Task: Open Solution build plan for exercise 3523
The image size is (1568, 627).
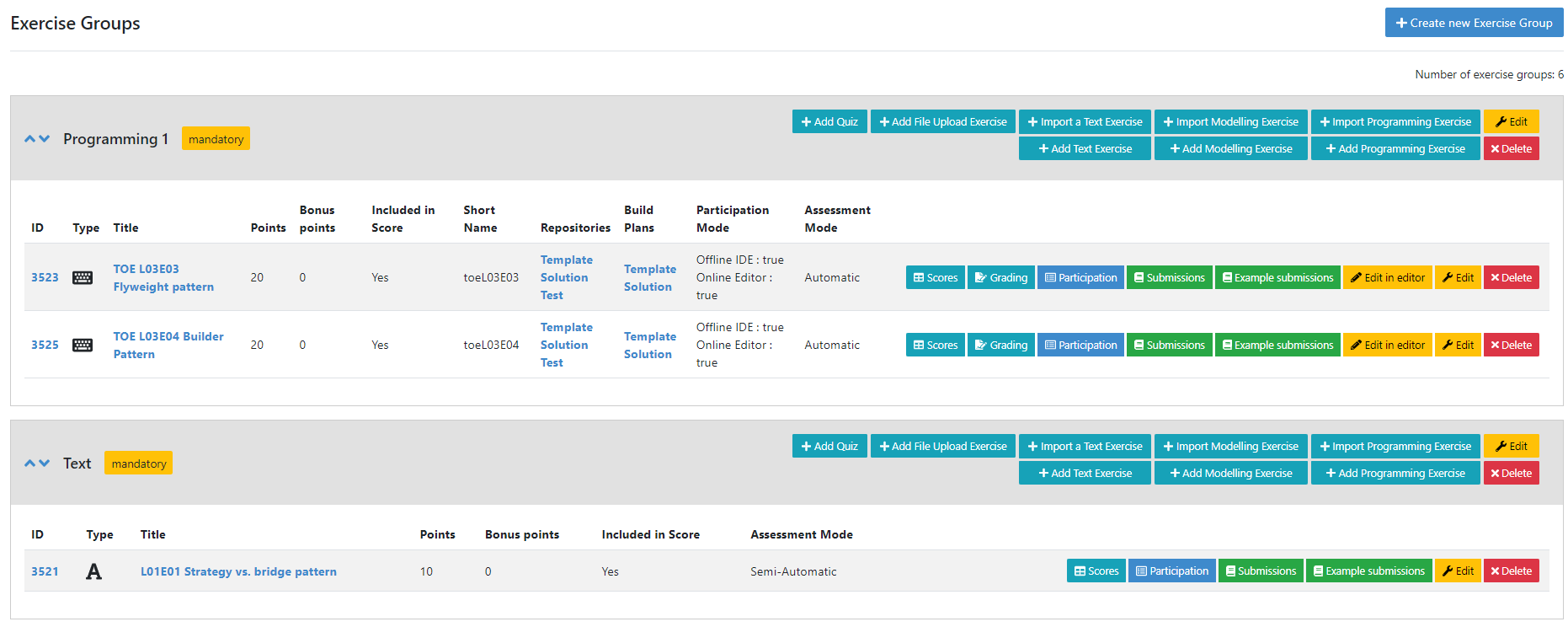Action: 648,287
